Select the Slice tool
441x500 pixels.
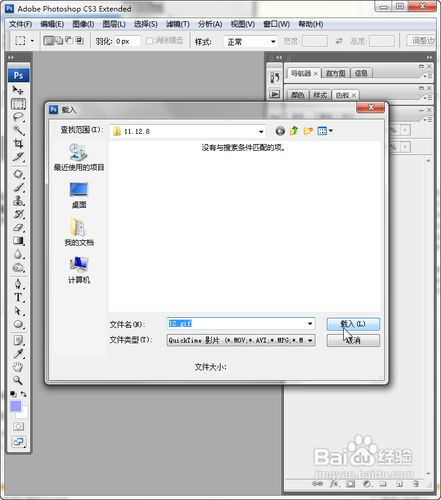tap(18, 157)
